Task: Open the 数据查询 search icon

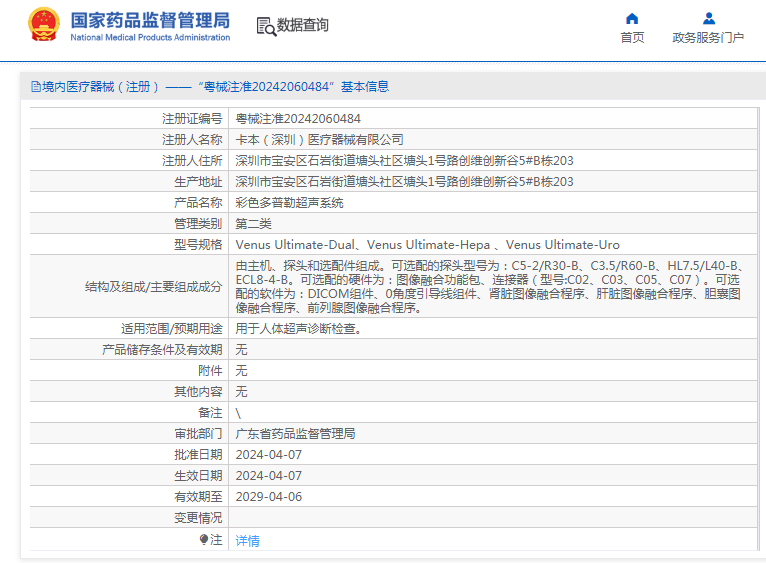Action: coord(266,26)
